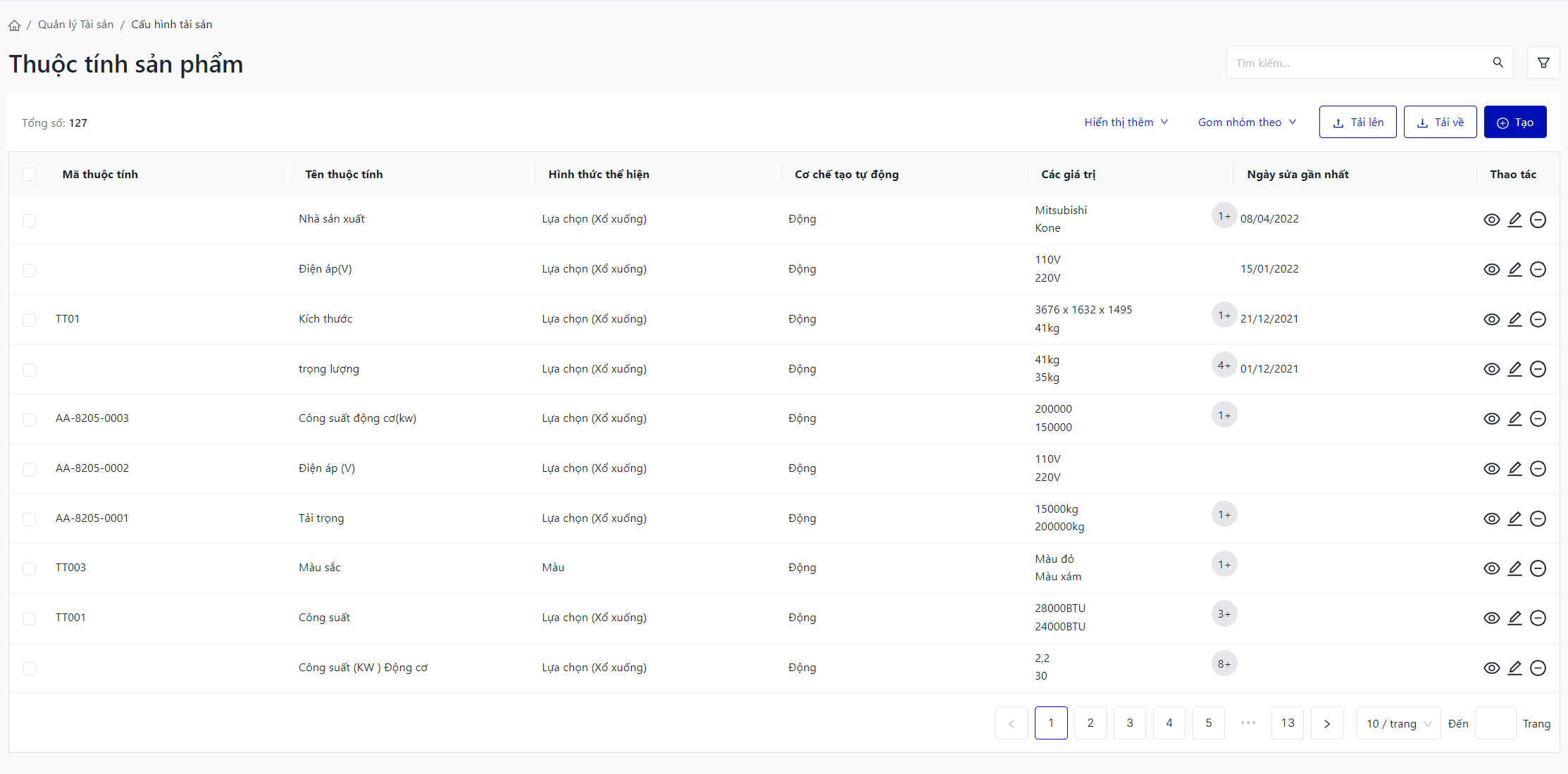Select checkbox for TT01 row

pyautogui.click(x=29, y=320)
